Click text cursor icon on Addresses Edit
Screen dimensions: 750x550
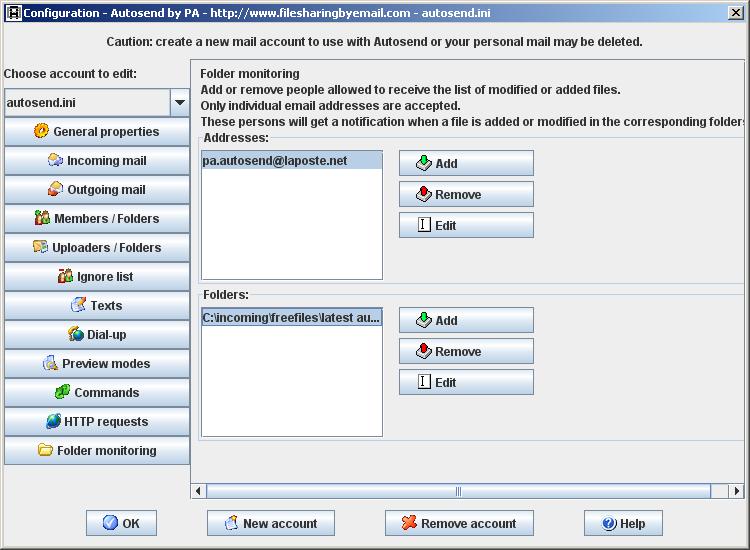(x=424, y=224)
